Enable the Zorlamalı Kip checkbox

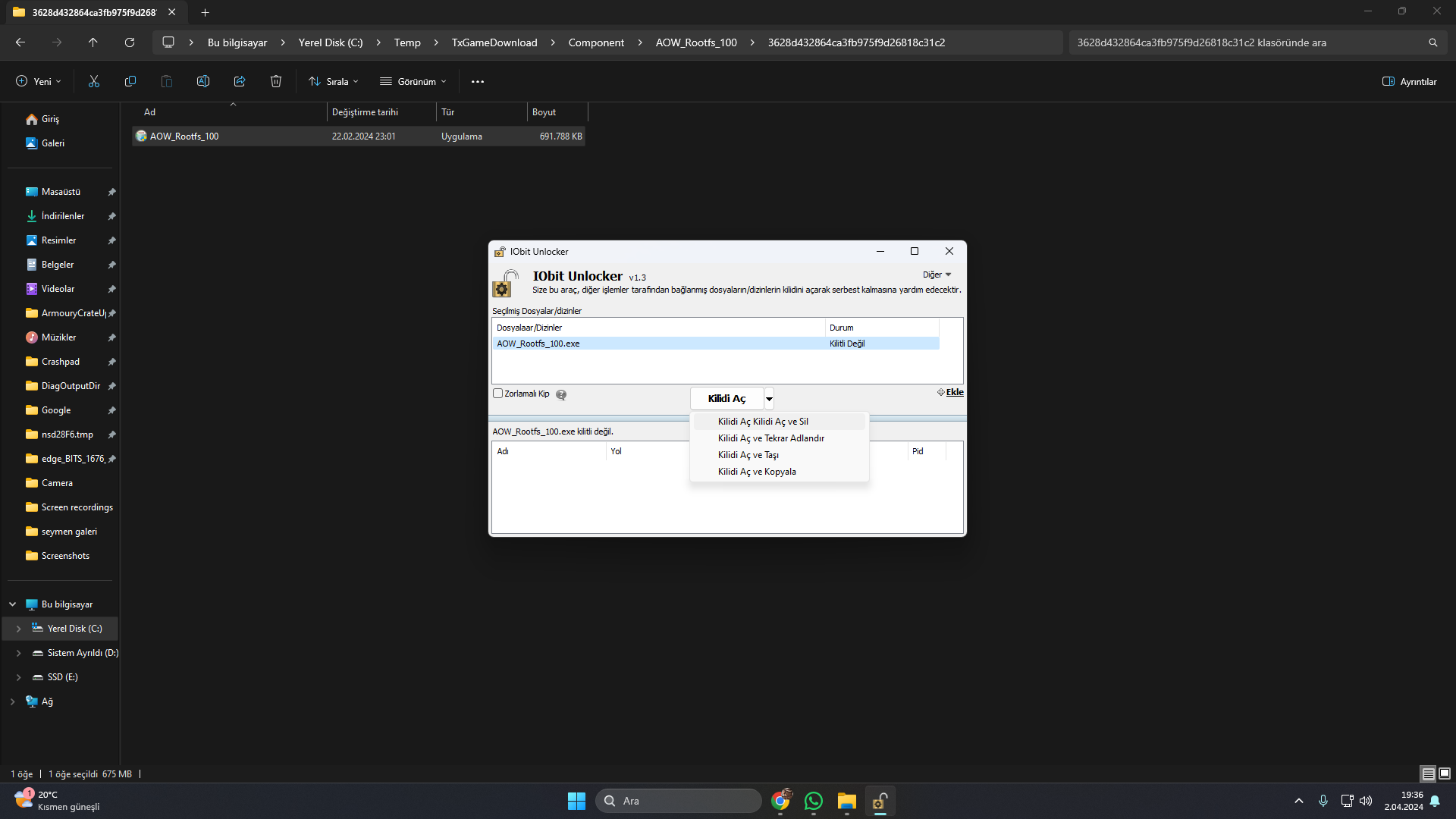[498, 394]
